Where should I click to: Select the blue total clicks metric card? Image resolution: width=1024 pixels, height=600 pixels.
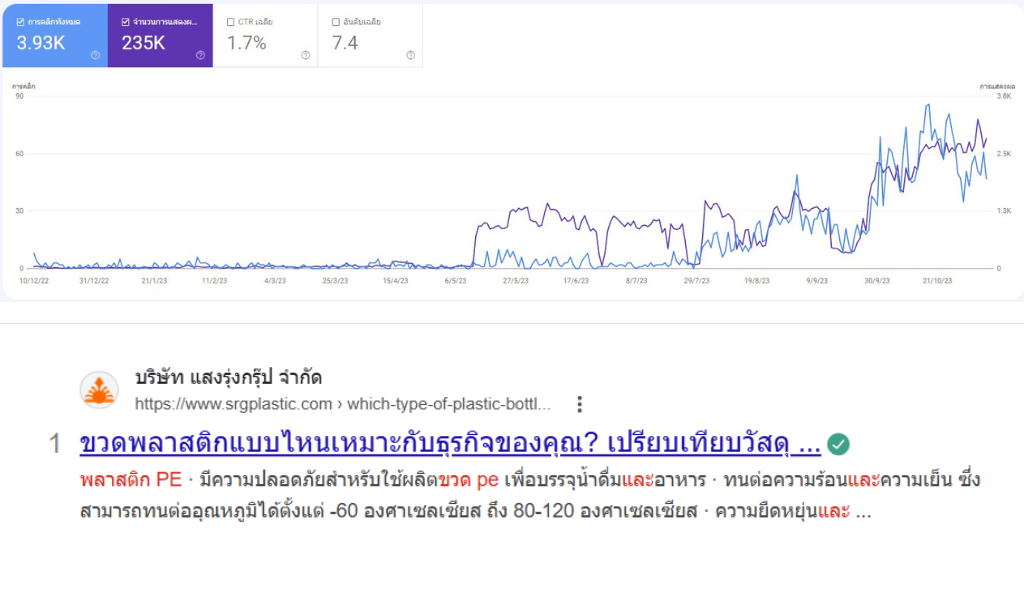(55, 35)
